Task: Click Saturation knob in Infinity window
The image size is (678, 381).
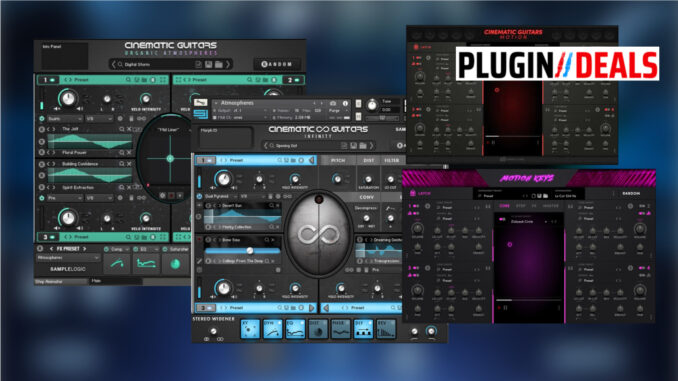Action: 368,179
